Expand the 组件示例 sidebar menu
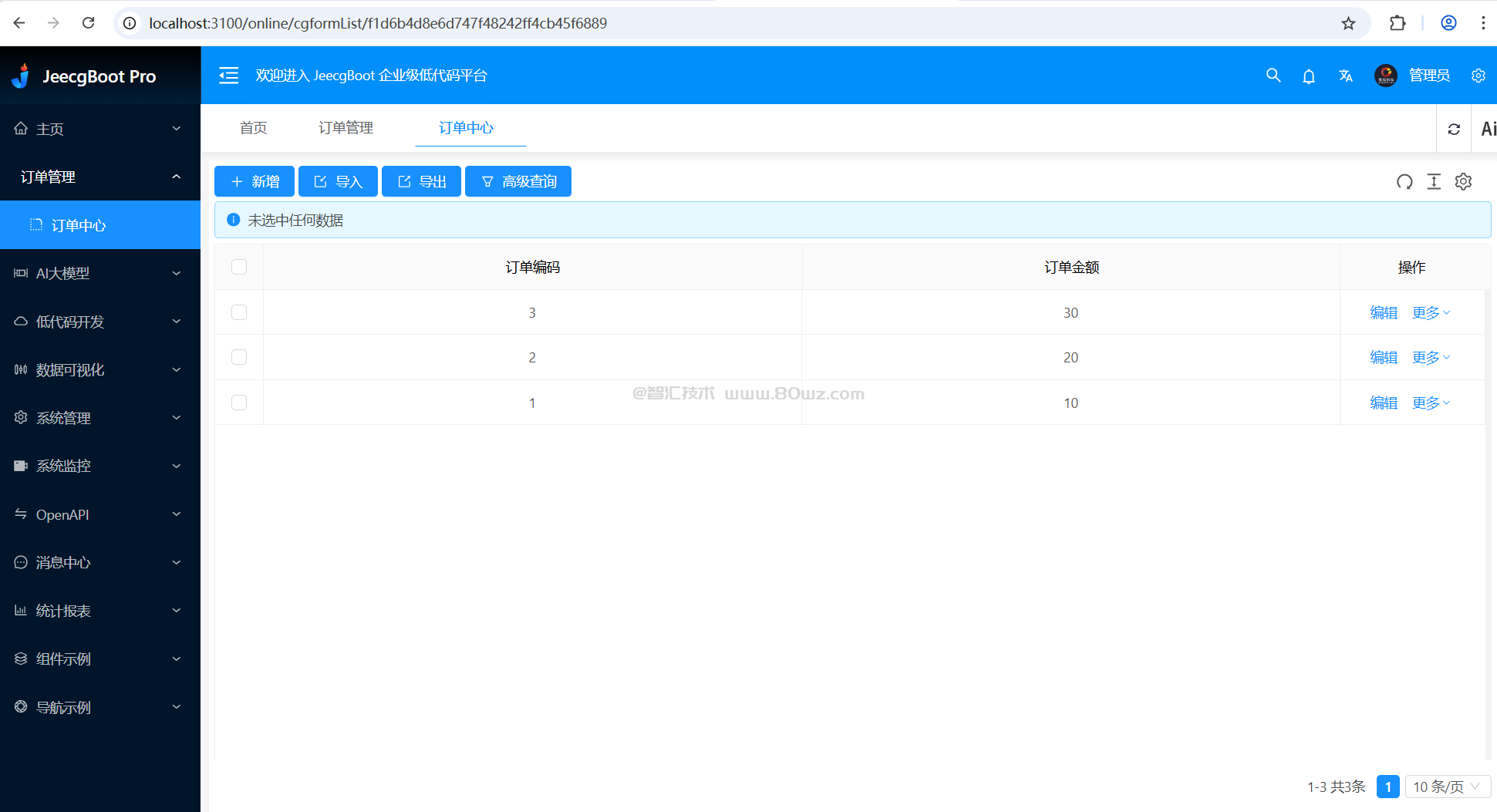This screenshot has width=1497, height=812. pos(100,659)
